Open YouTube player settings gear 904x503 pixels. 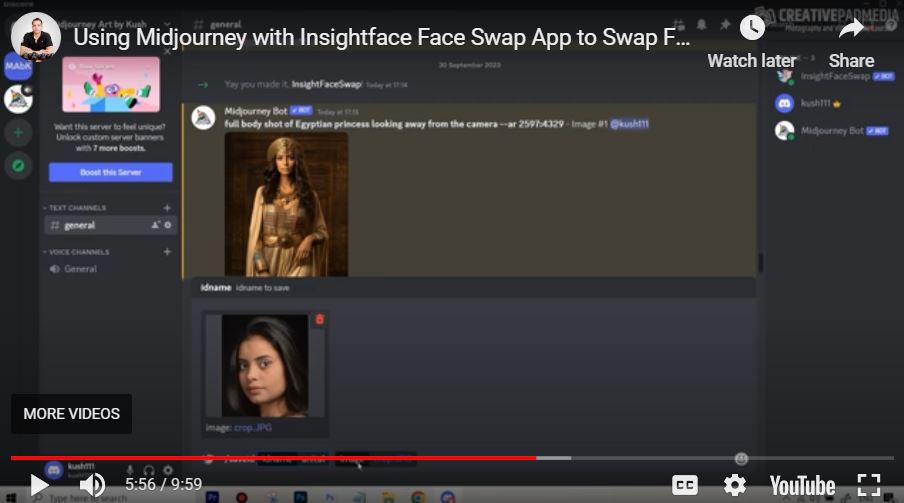pos(734,485)
